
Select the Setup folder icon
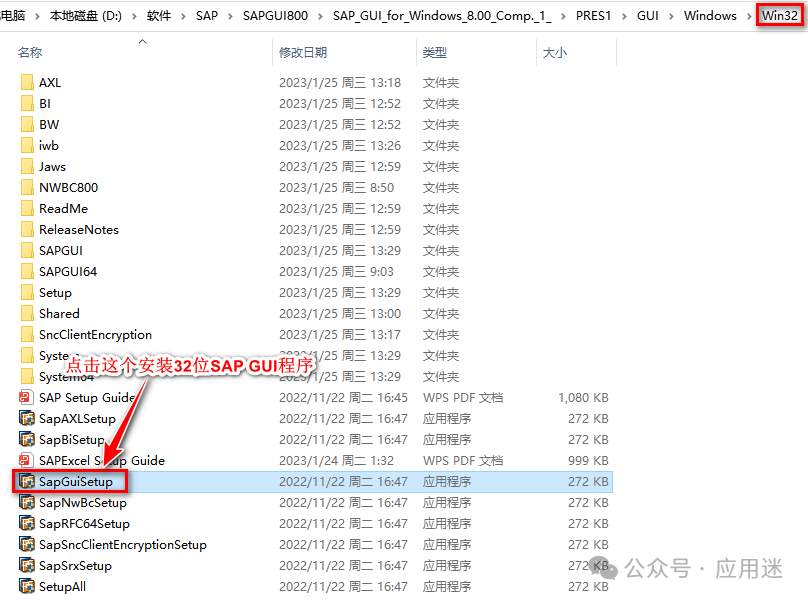(27, 293)
